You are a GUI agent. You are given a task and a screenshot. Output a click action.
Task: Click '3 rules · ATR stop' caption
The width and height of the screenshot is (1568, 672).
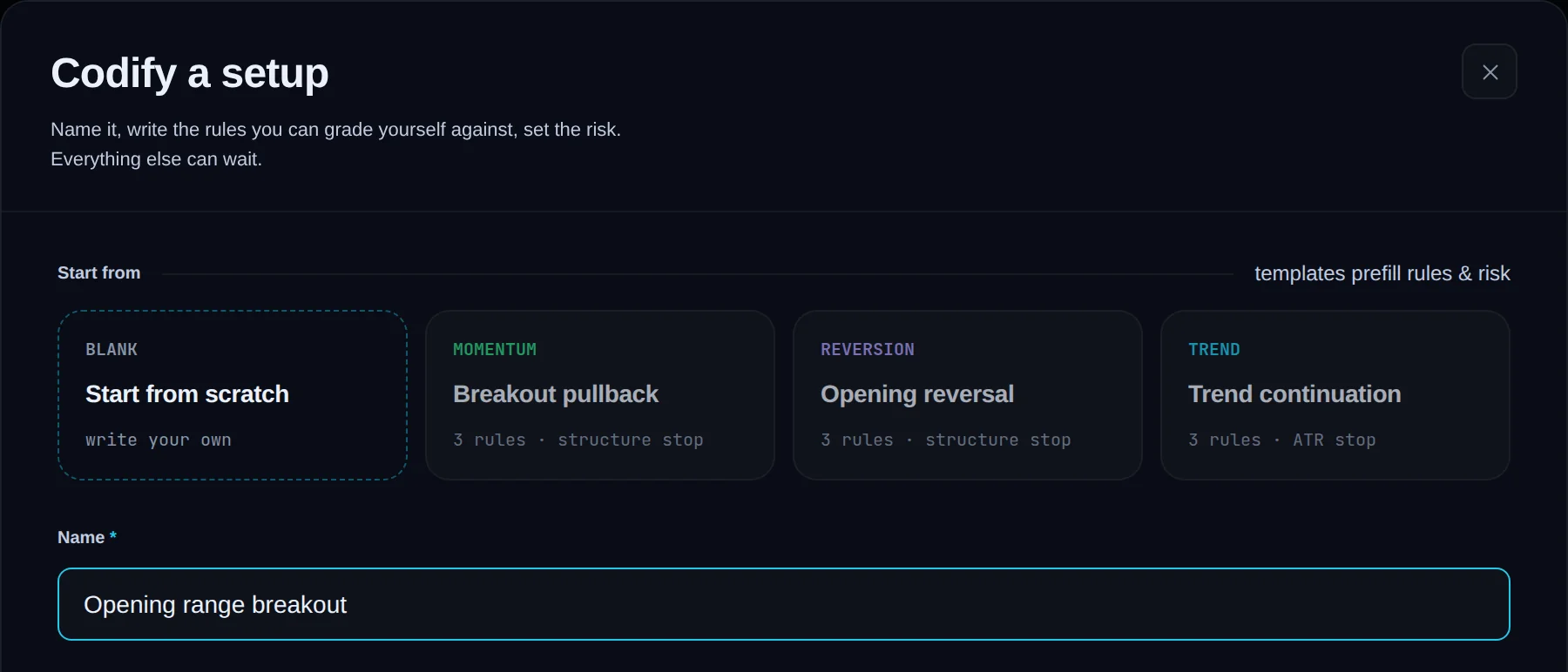click(1282, 440)
